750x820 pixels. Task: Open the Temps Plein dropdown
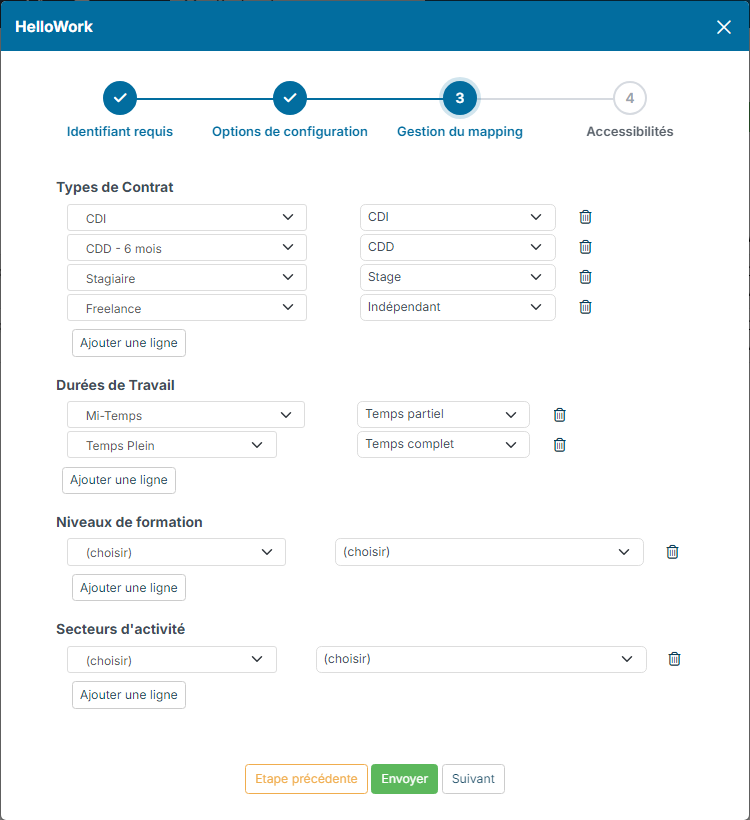coord(172,445)
